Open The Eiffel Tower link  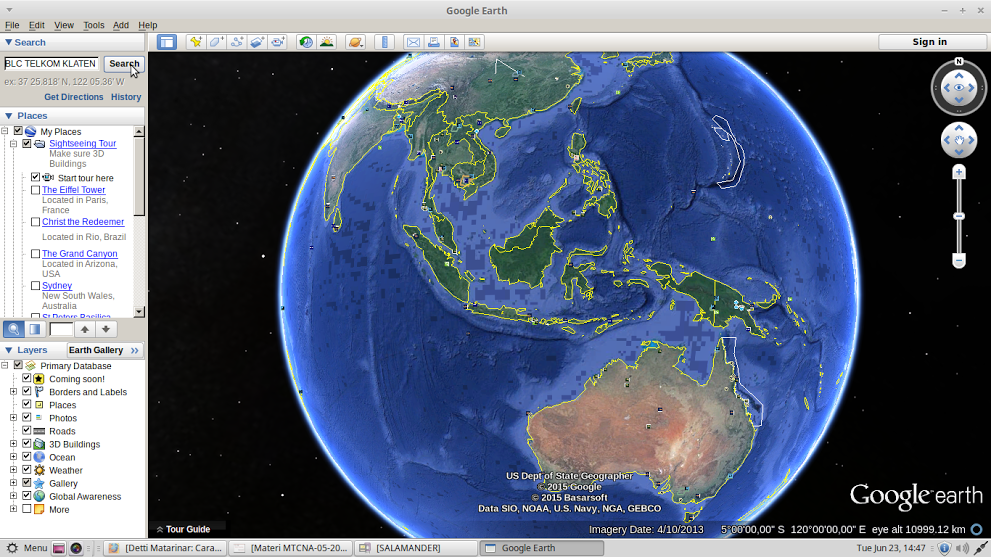(73, 190)
